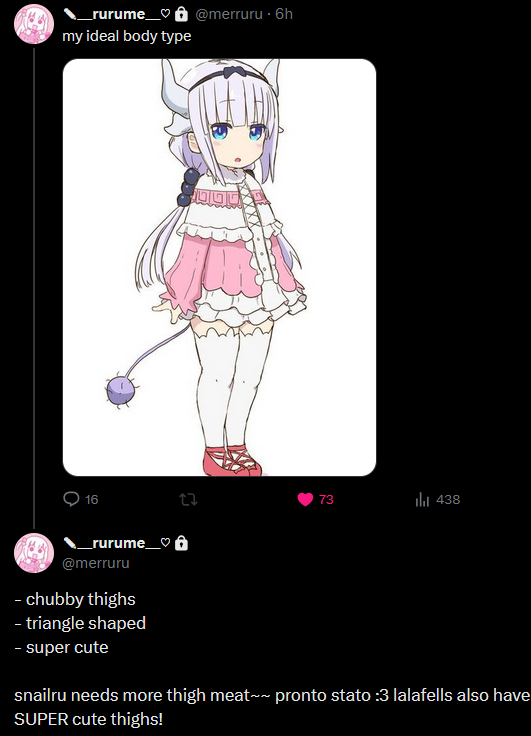The height and width of the screenshot is (736, 531).
Task: Click the retweet icon under the image
Action: pos(188,499)
